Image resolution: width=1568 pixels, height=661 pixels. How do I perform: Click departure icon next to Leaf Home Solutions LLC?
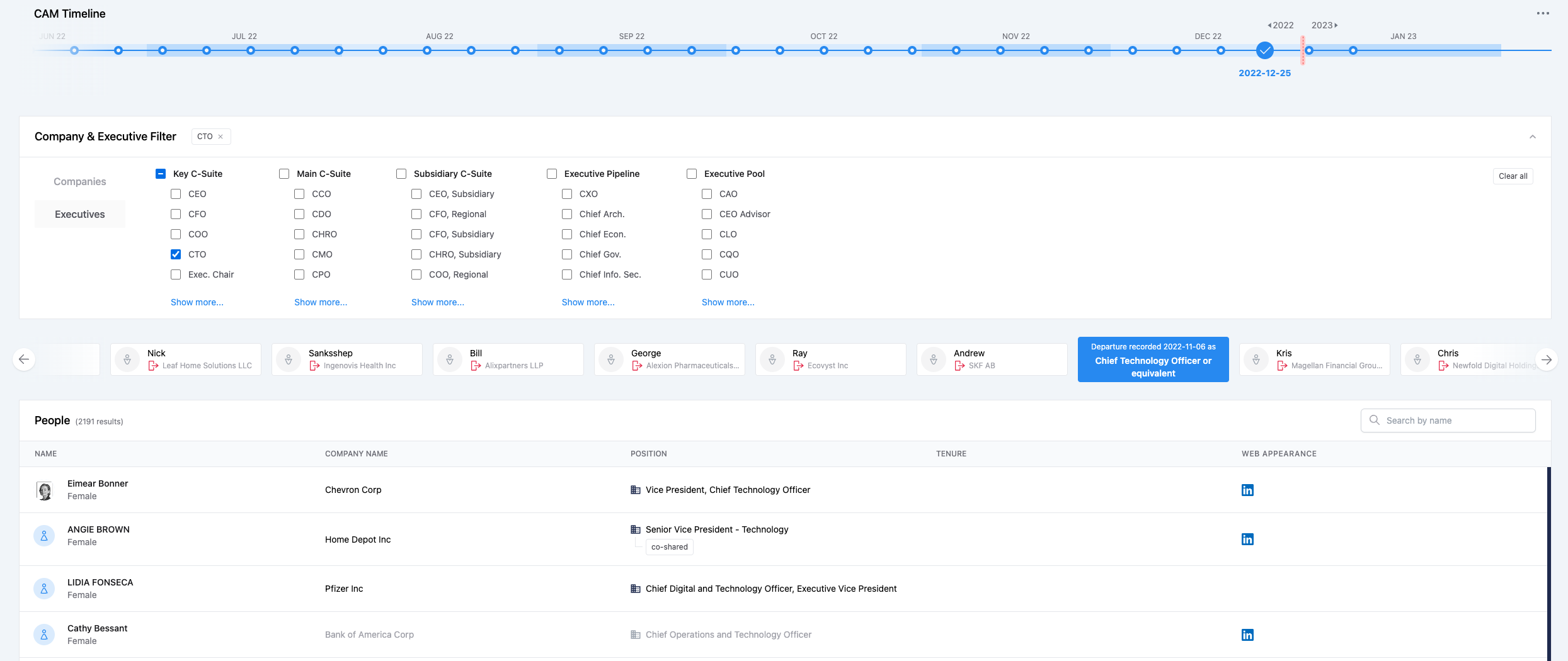point(153,366)
